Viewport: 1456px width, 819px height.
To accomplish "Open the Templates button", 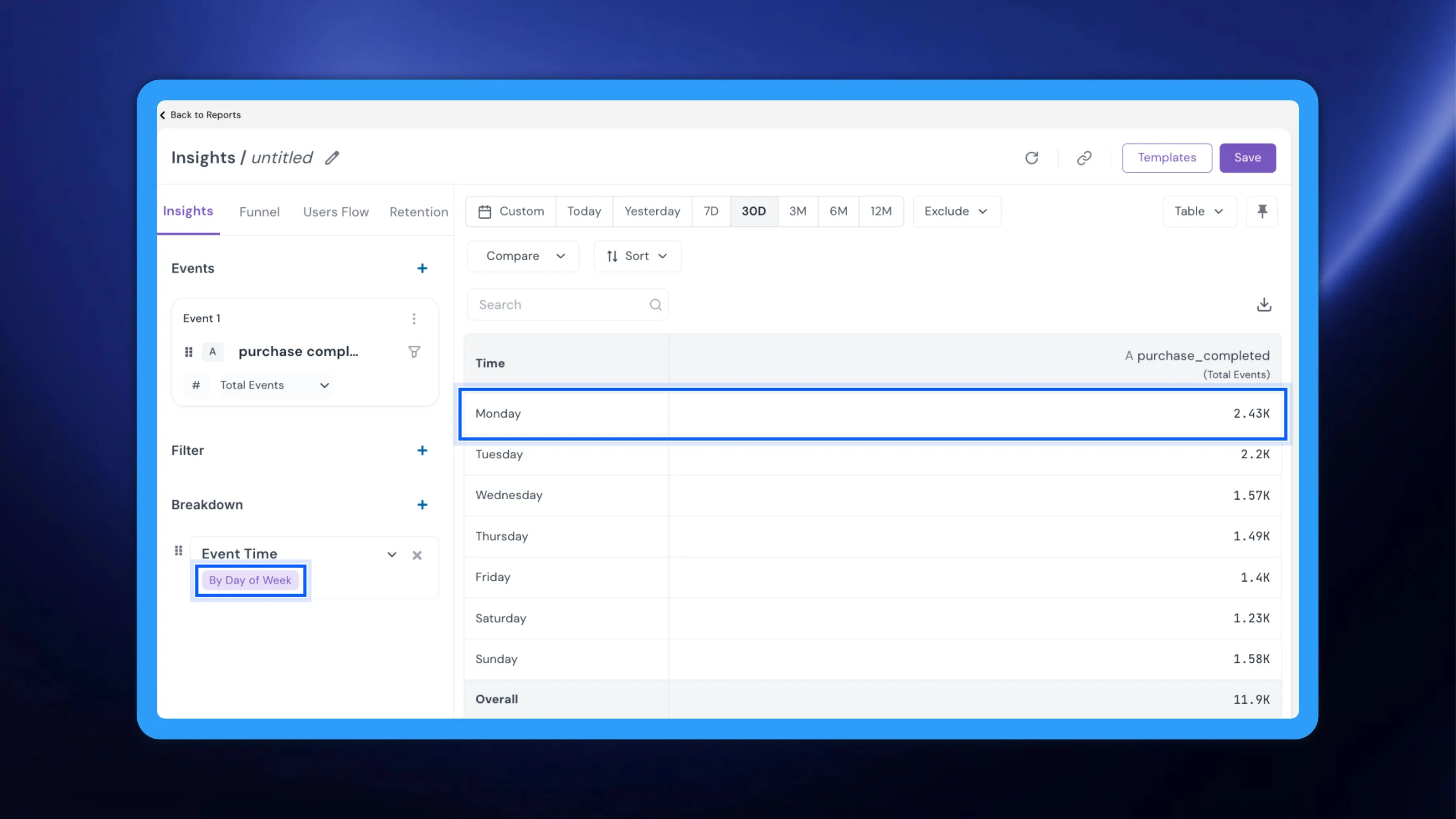I will click(x=1167, y=157).
